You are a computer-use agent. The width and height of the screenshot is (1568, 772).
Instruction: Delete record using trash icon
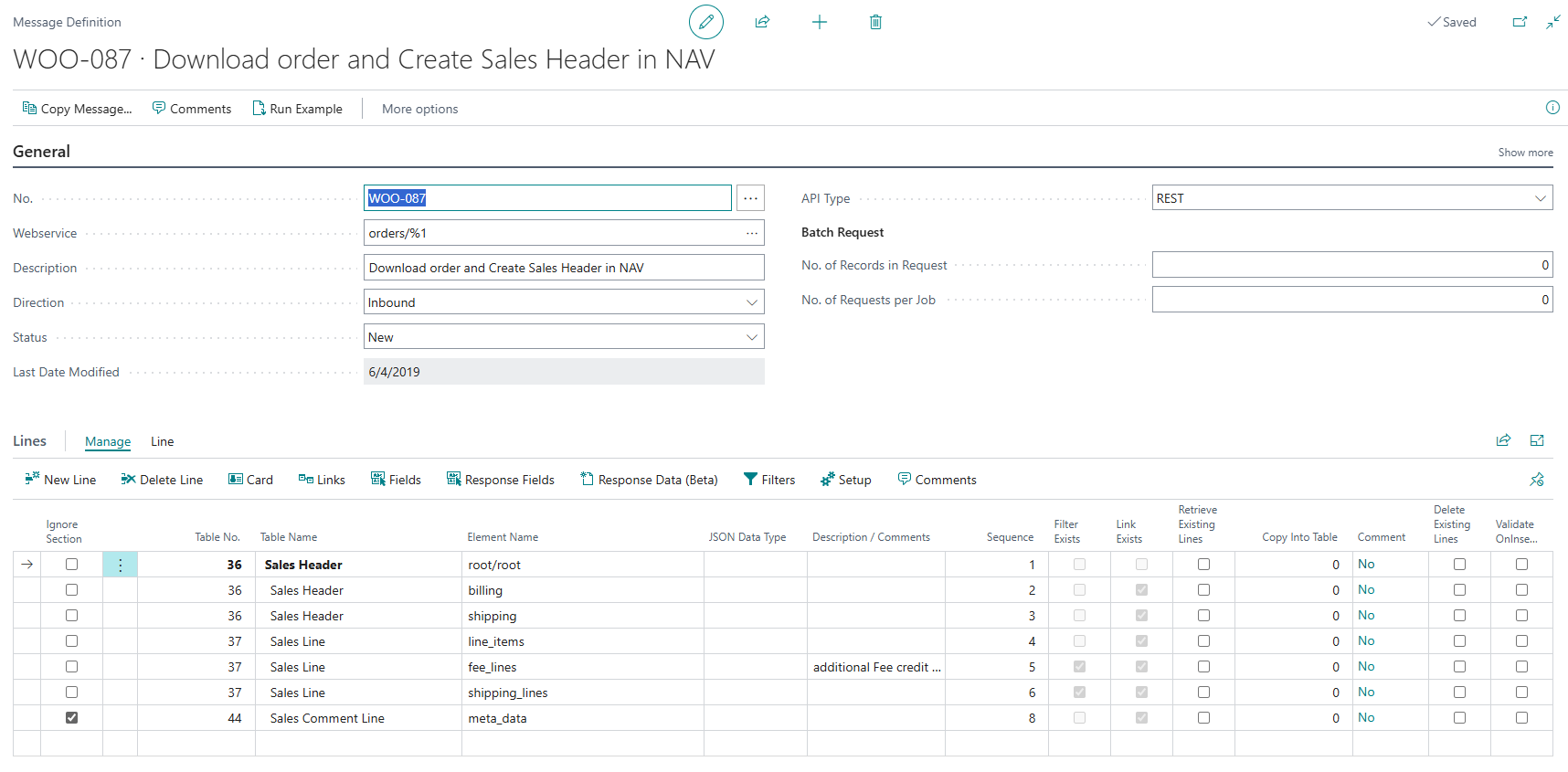pyautogui.click(x=875, y=22)
